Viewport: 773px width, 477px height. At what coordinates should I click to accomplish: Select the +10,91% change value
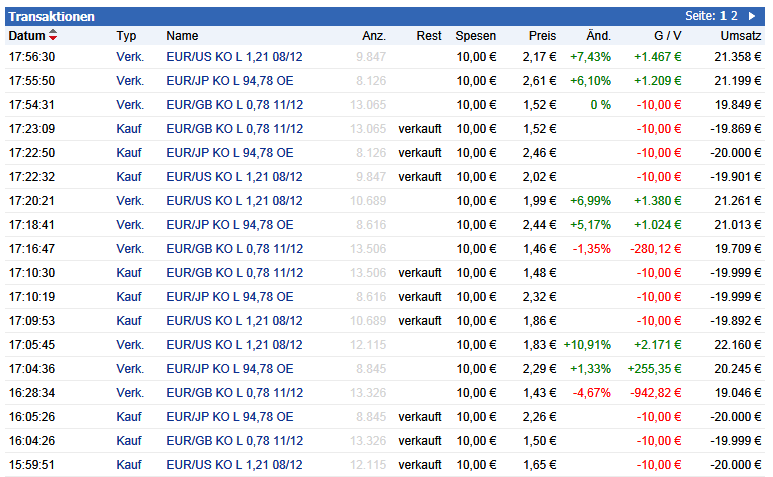[587, 344]
